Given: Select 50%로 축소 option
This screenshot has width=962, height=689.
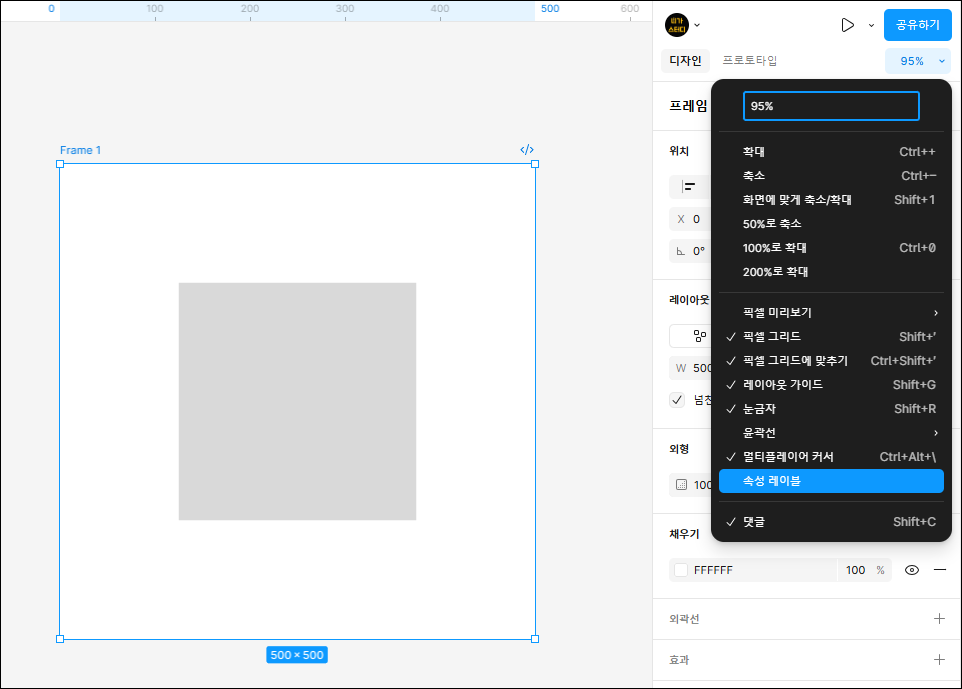Looking at the screenshot, I should click(831, 224).
